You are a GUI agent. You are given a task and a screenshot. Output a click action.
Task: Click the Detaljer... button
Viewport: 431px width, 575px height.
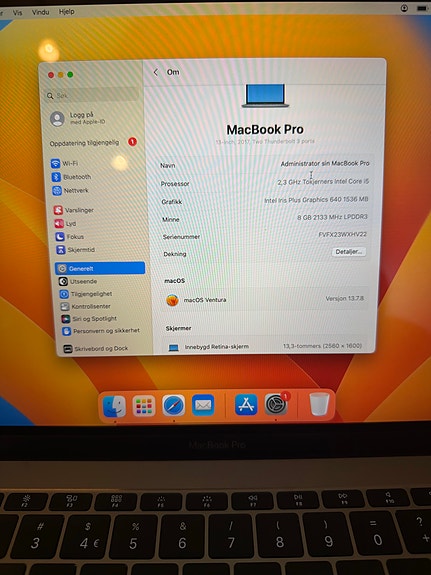click(349, 252)
